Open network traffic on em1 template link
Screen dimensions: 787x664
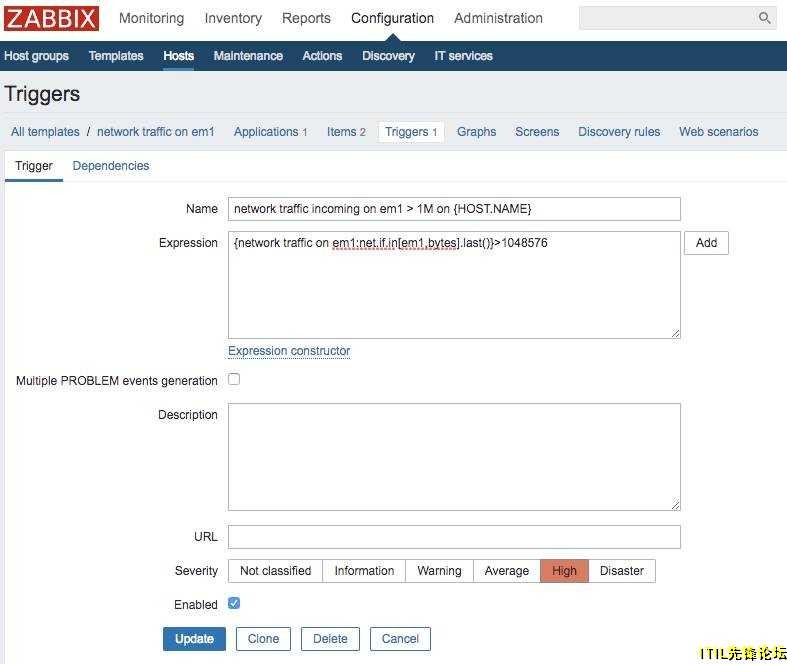156,131
